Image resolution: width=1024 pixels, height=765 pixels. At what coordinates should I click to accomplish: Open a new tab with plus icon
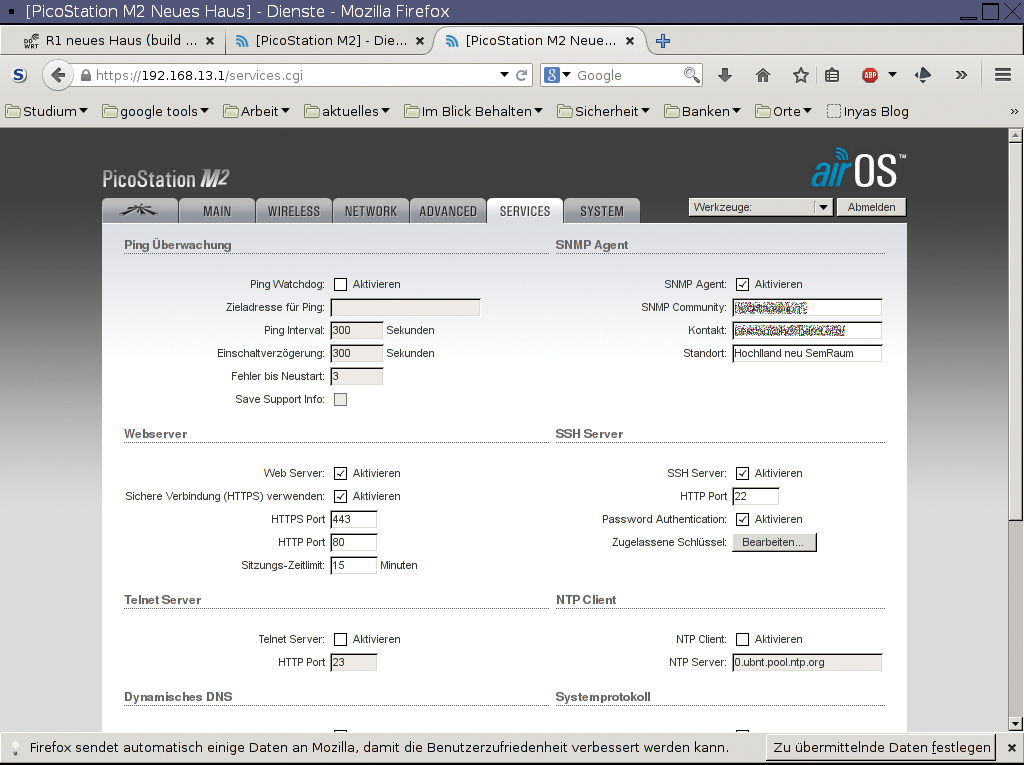pyautogui.click(x=662, y=41)
